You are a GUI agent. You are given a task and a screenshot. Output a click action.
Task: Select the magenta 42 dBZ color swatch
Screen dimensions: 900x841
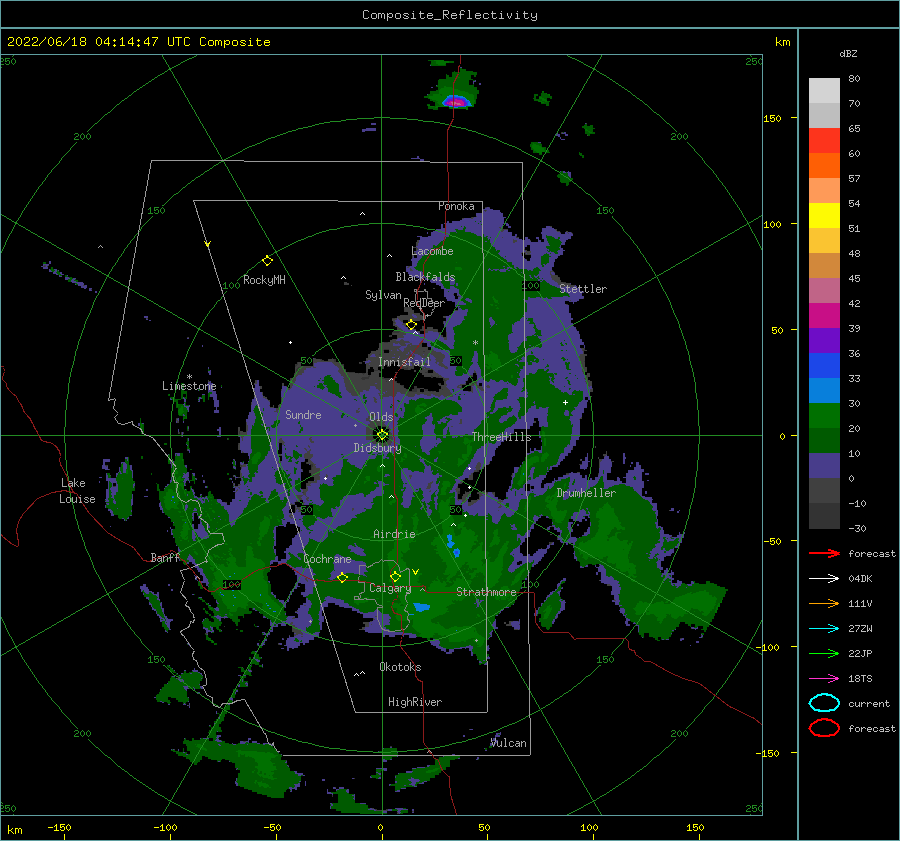824,315
